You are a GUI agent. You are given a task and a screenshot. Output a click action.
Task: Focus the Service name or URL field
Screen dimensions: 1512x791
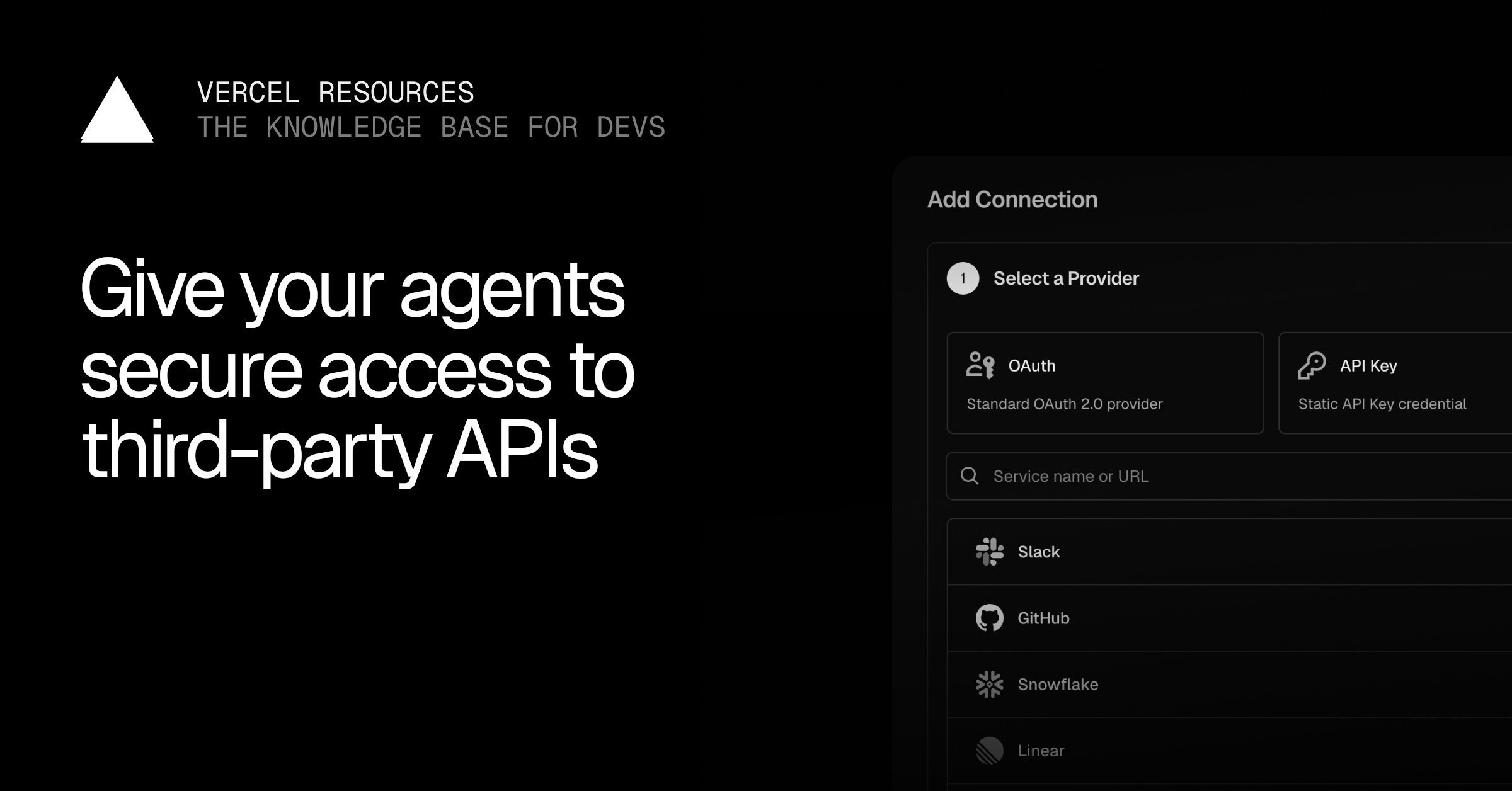[x=1229, y=476]
